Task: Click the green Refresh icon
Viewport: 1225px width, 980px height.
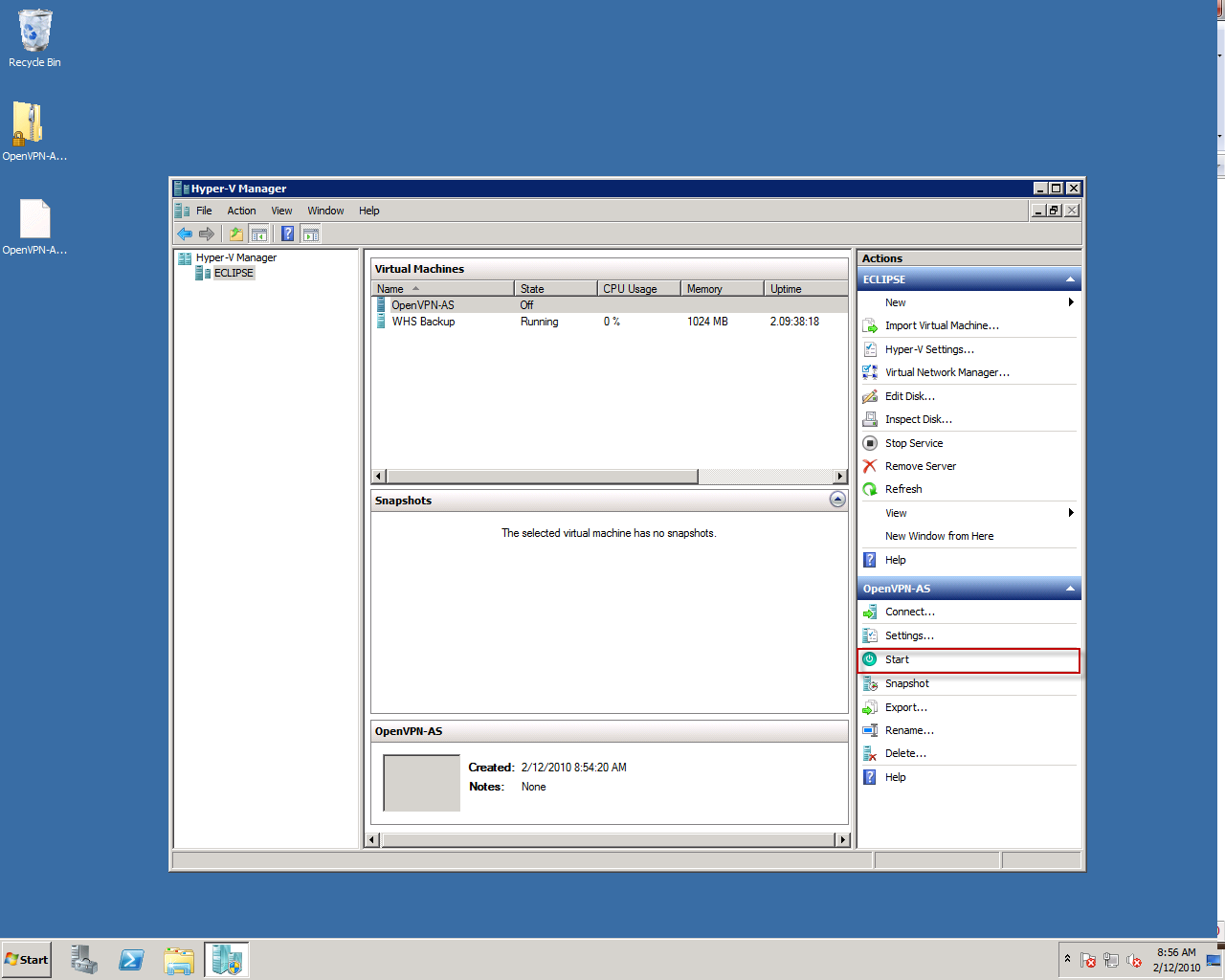Action: coord(870,489)
